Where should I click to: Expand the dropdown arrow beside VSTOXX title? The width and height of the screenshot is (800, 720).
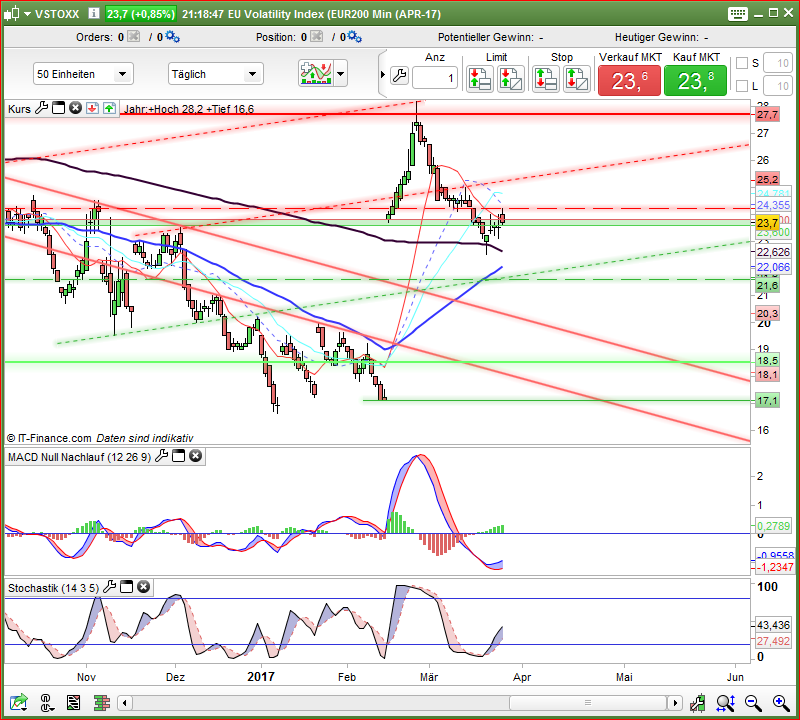click(x=28, y=14)
